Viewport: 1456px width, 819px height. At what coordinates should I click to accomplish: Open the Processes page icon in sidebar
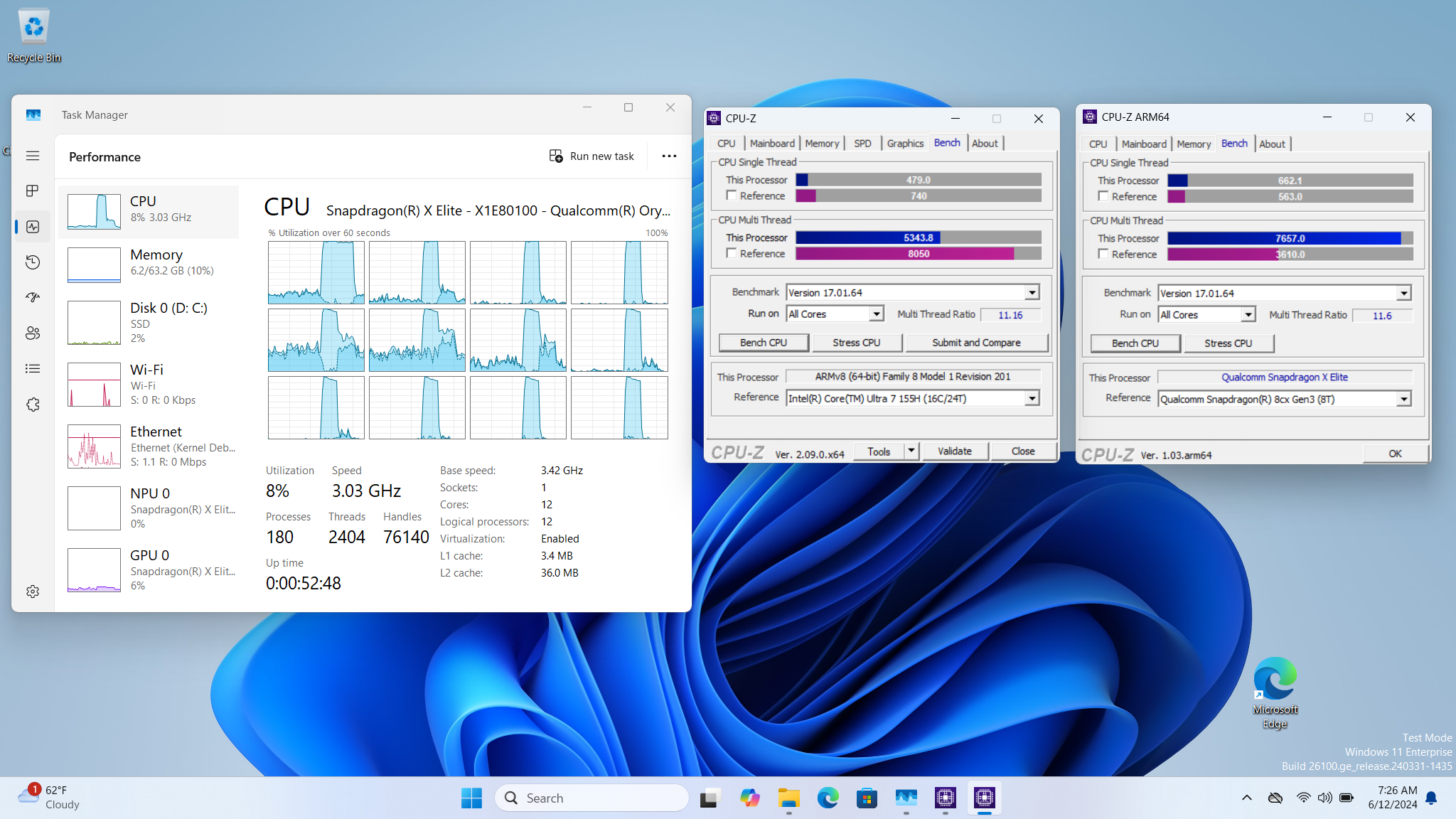[33, 191]
